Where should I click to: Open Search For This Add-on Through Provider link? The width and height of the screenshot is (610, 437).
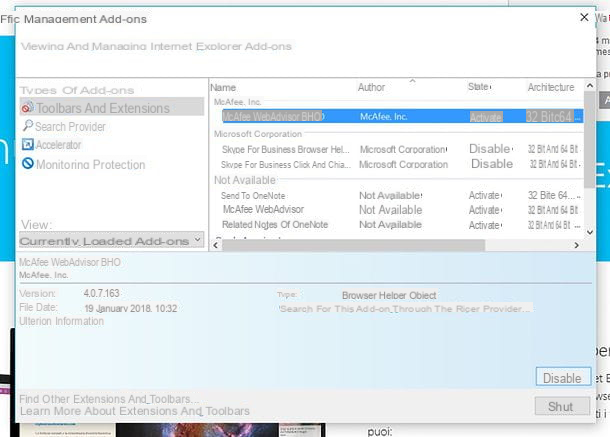(405, 309)
